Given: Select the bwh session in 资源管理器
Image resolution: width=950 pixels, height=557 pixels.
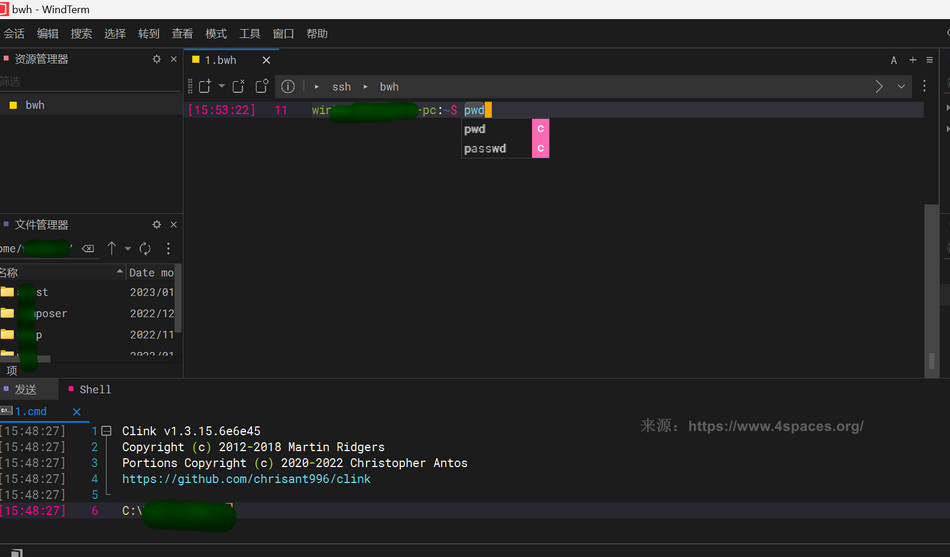Looking at the screenshot, I should 35,105.
